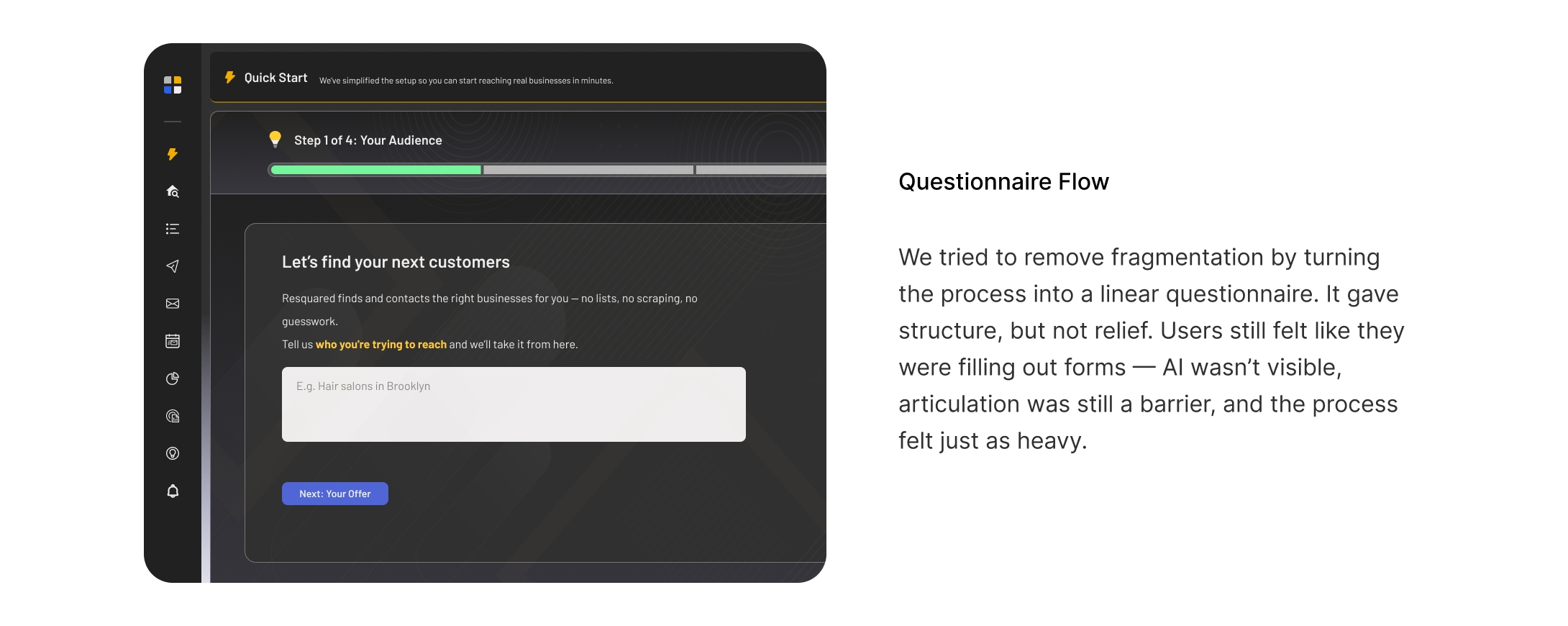
Task: Click the radar report sidebar icon
Action: click(x=173, y=416)
